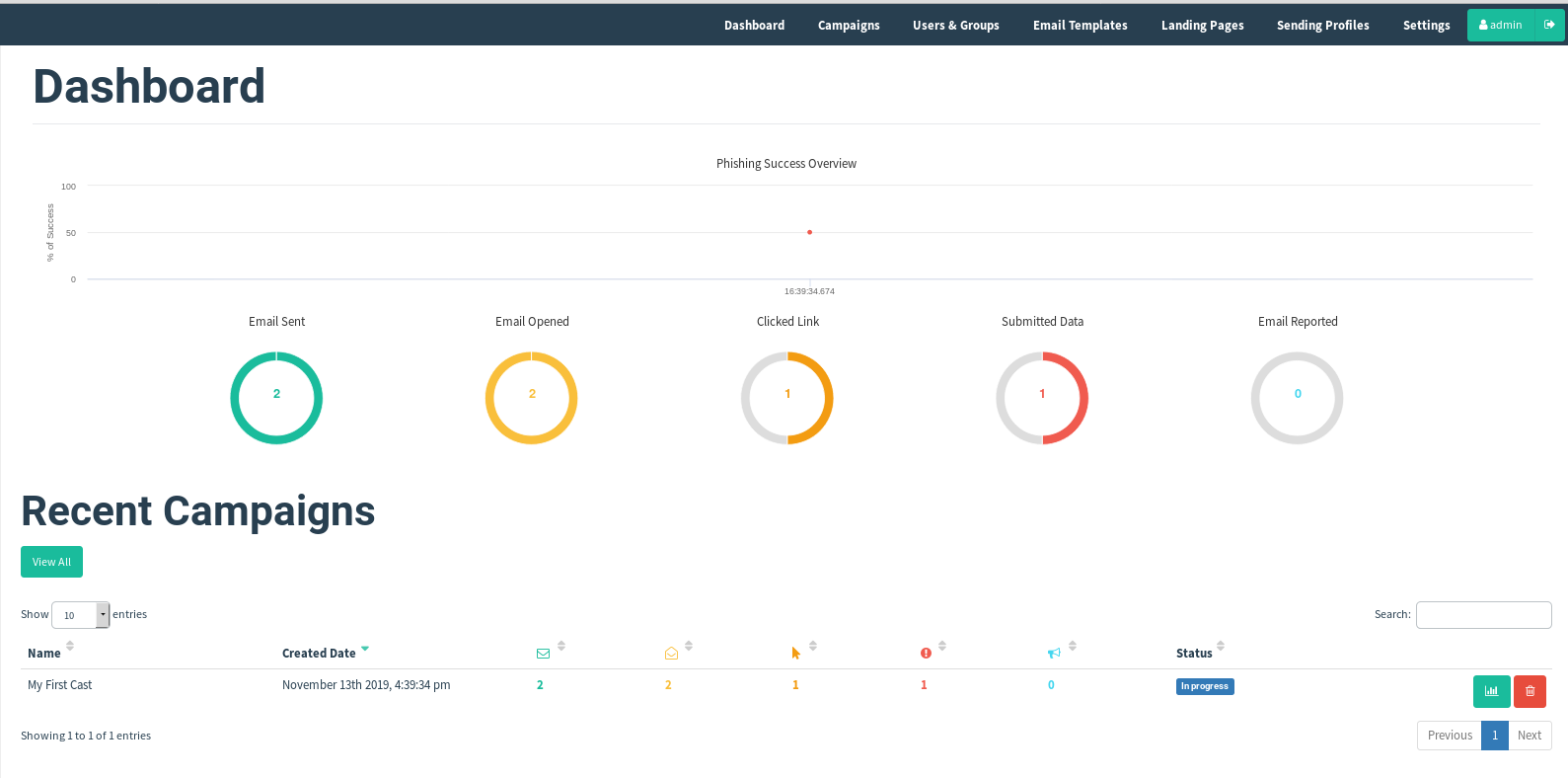
Task: Click the Email Reported donut chart
Action: 1298,398
